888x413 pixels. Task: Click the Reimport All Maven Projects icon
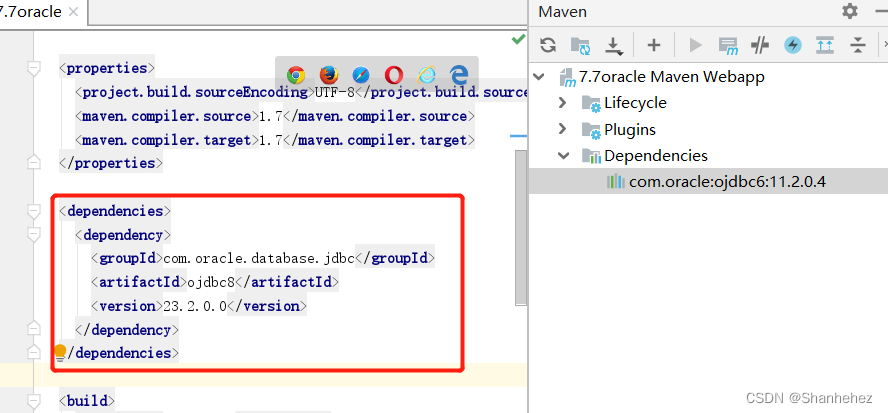548,45
